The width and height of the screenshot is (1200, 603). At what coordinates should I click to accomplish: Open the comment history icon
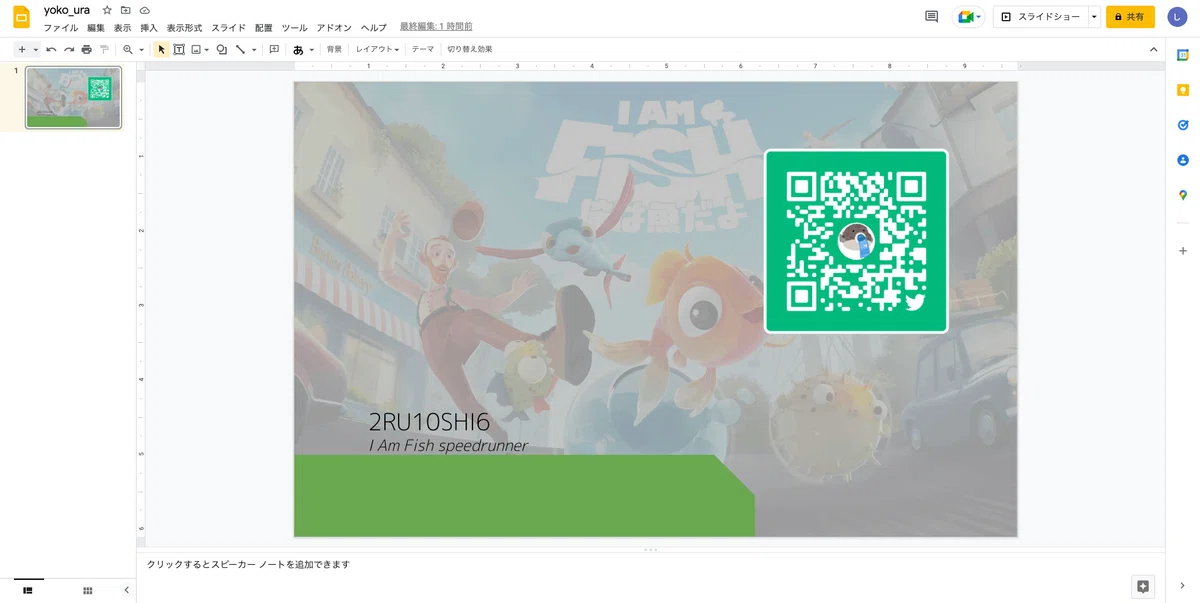click(x=932, y=17)
